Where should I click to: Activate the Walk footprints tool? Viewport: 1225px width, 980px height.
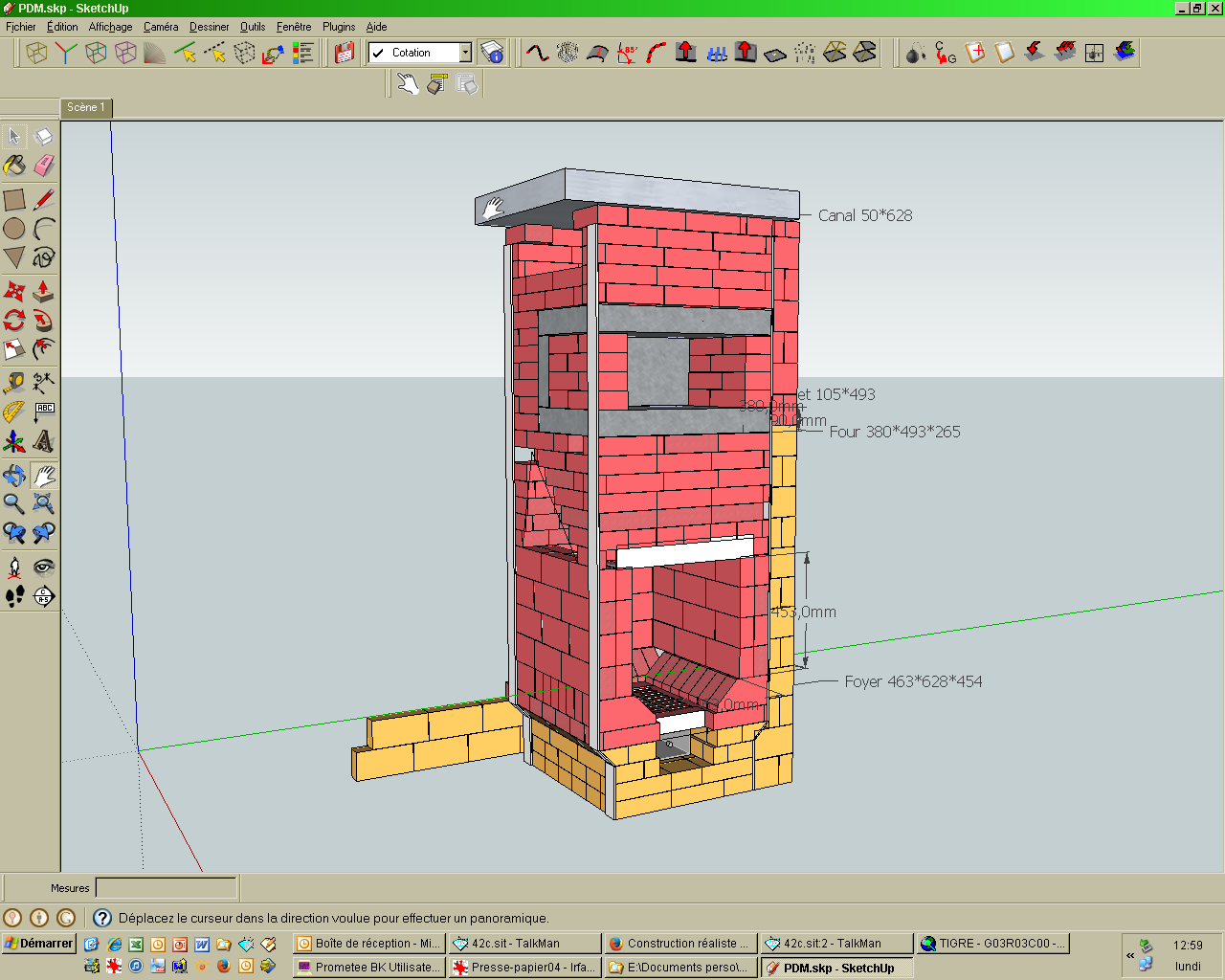click(x=14, y=596)
